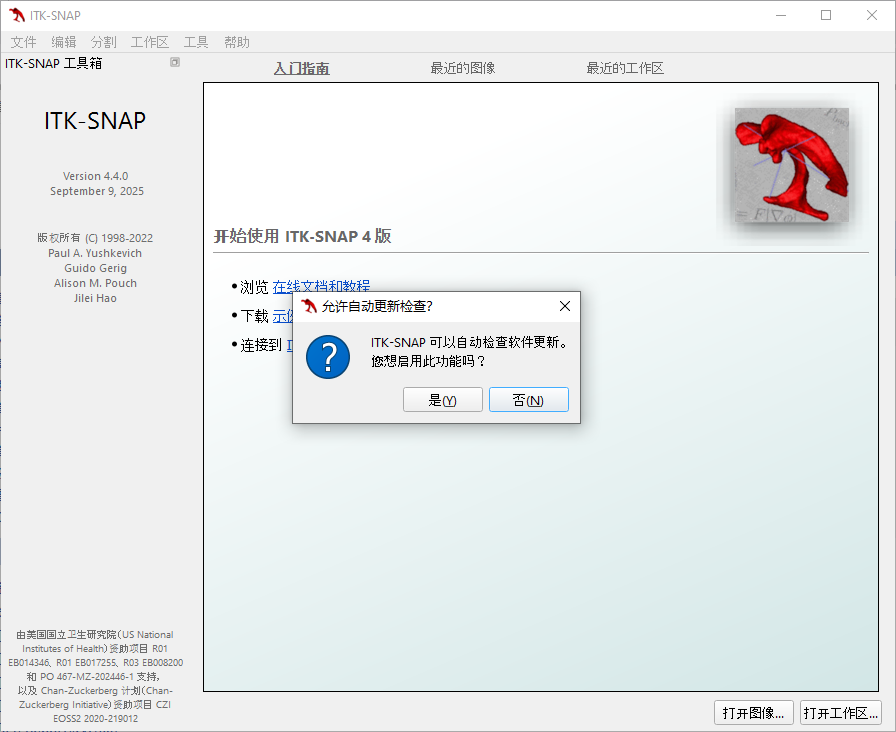This screenshot has width=896, height=732.
Task: Close the 允许自动更新检查 dialog
Action: tap(565, 306)
